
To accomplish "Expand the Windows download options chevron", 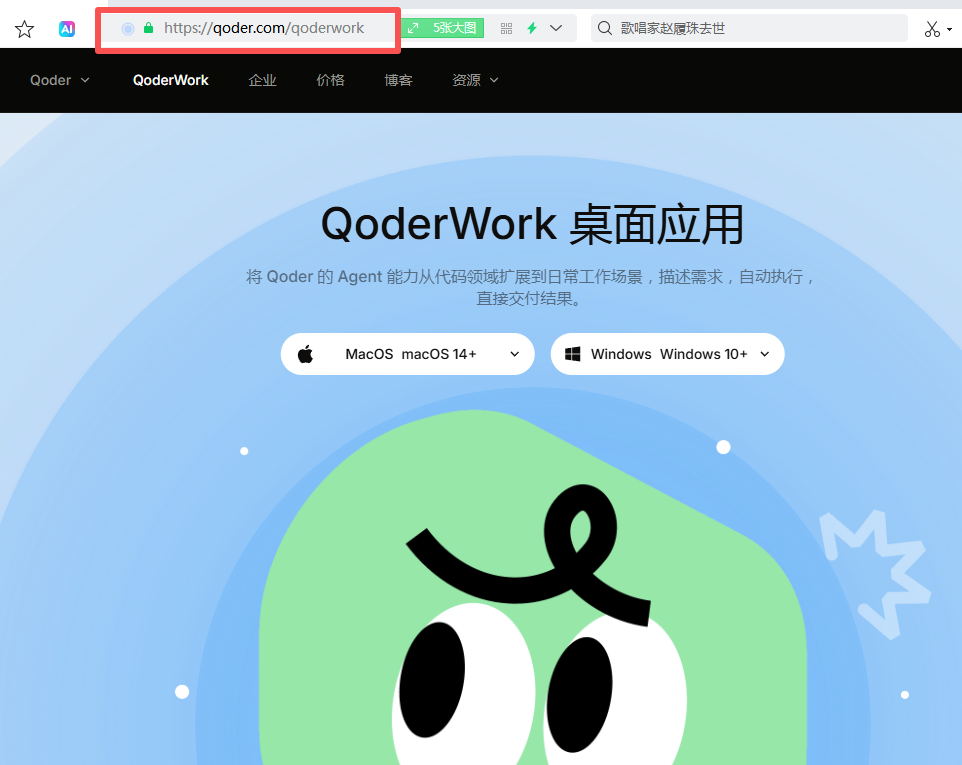I will pyautogui.click(x=765, y=354).
